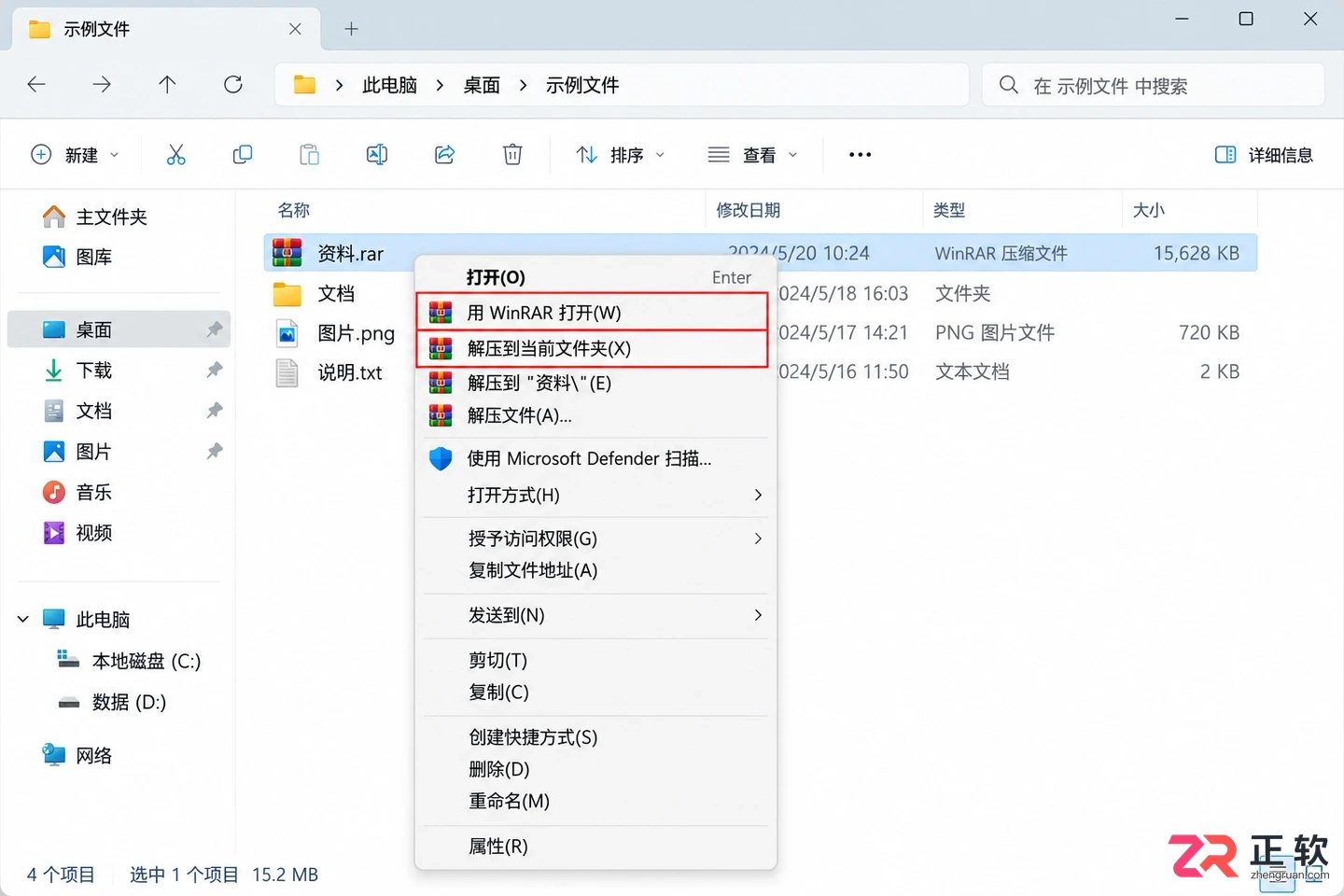The image size is (1344, 896).
Task: Click the Share icon in toolbar
Action: 445,155
